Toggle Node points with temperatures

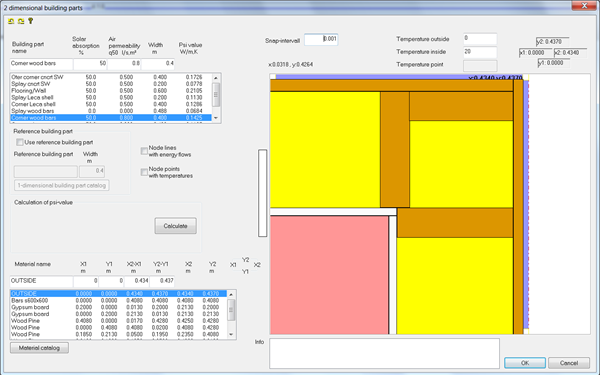click(x=144, y=172)
